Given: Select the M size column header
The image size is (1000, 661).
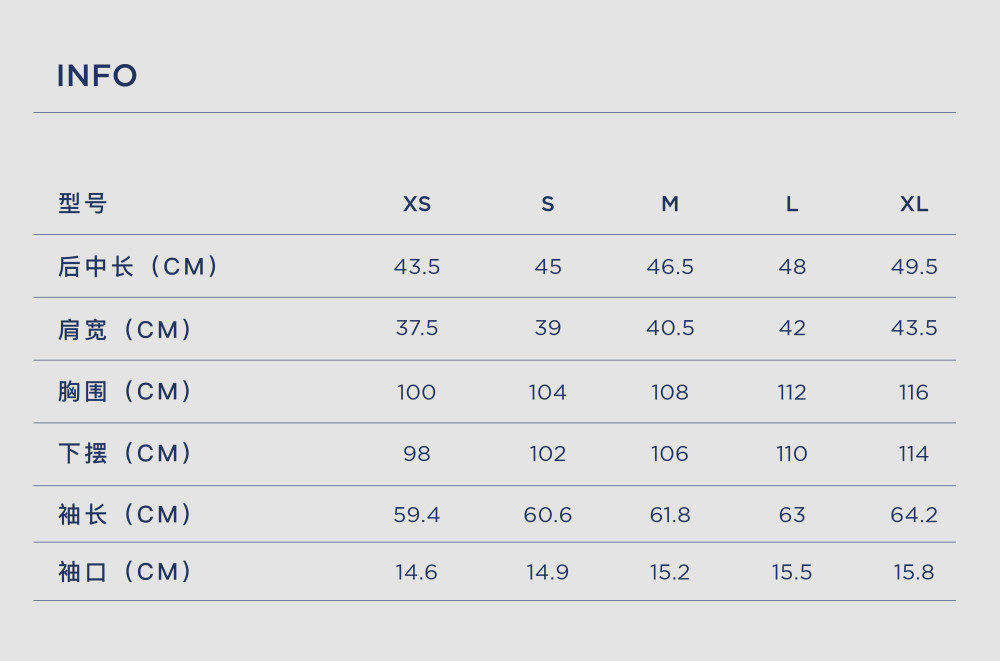Looking at the screenshot, I should [x=670, y=204].
